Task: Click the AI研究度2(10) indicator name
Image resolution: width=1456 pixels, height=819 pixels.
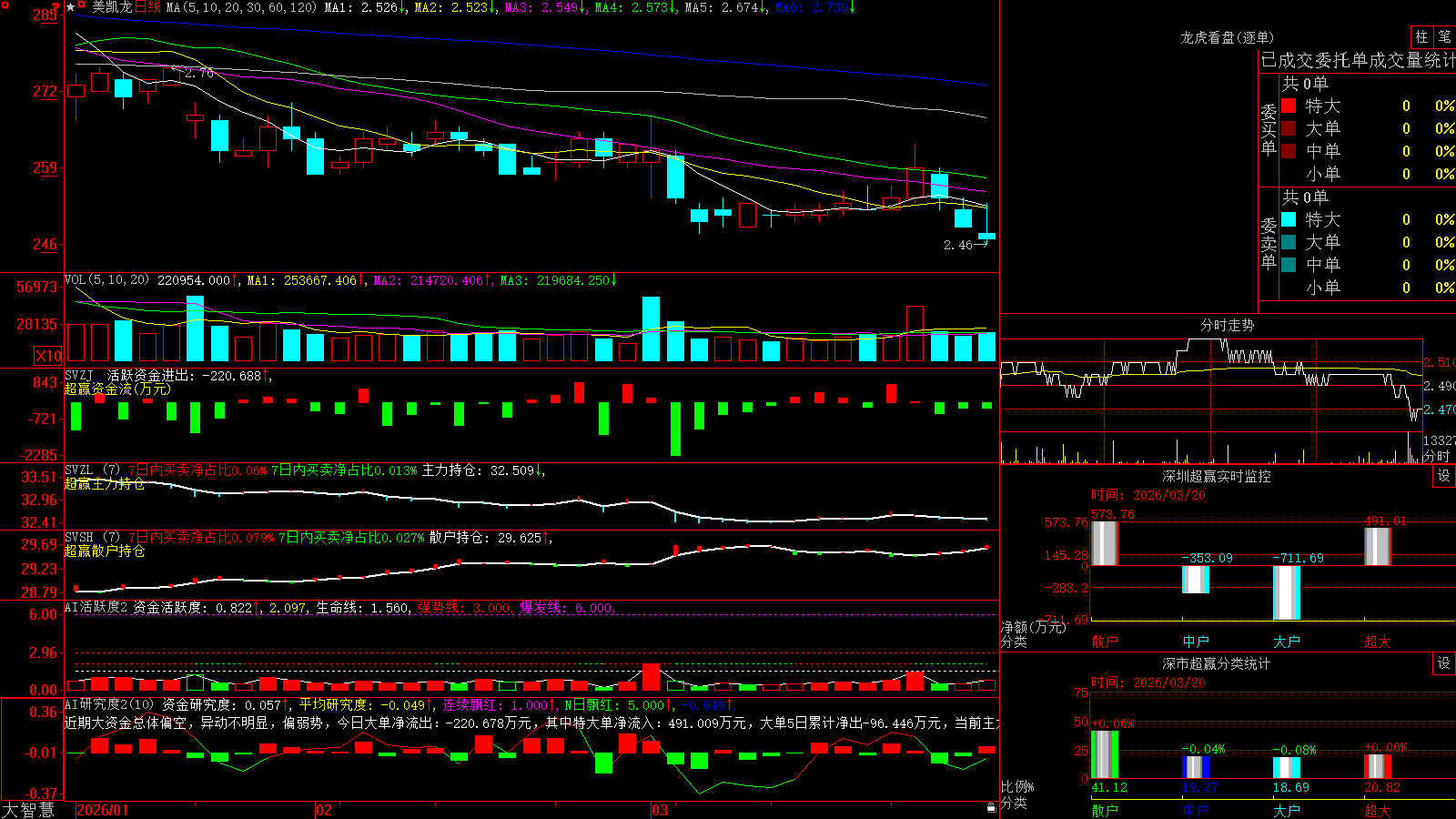Action: 109,704
